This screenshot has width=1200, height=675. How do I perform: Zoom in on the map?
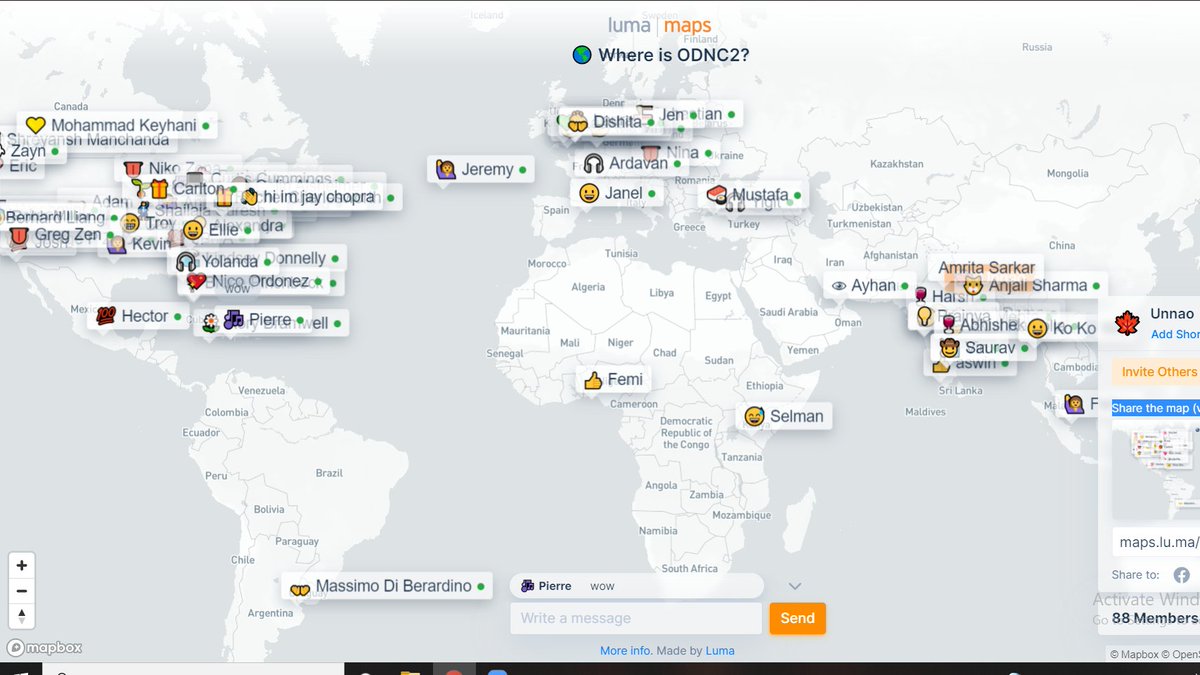click(x=21, y=565)
